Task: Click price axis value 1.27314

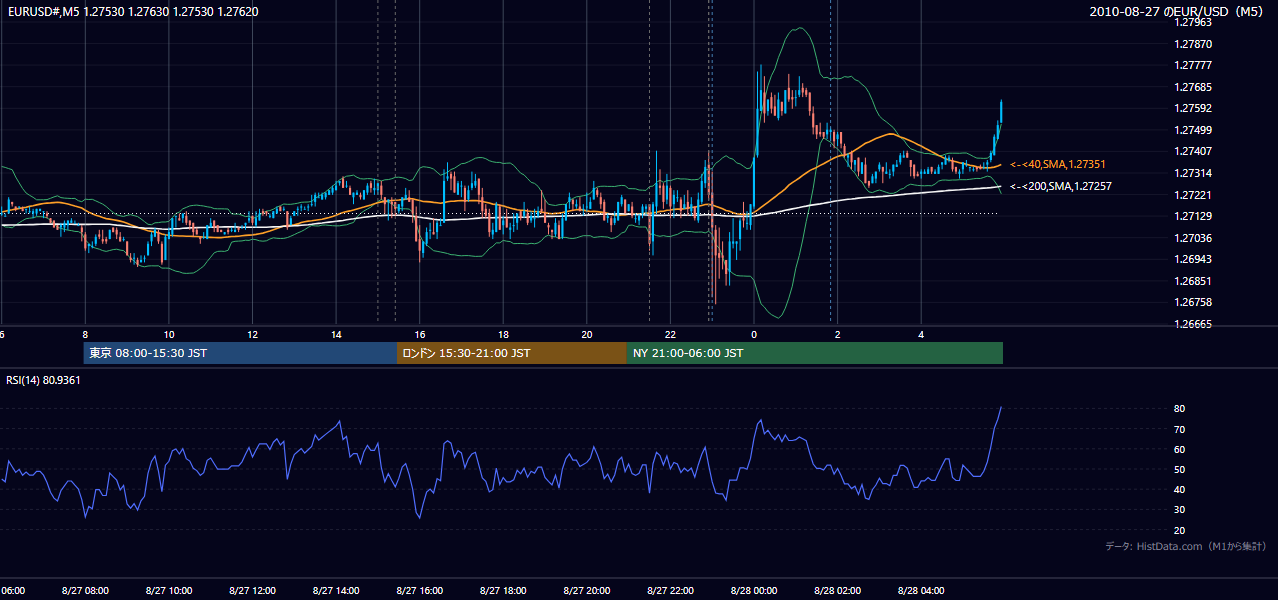Action: point(1195,173)
